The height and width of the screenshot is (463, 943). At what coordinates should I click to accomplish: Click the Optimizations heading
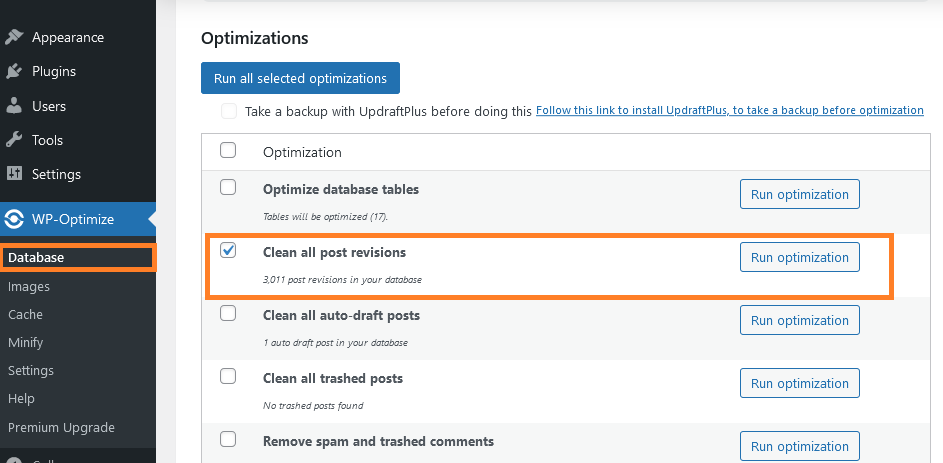click(254, 38)
